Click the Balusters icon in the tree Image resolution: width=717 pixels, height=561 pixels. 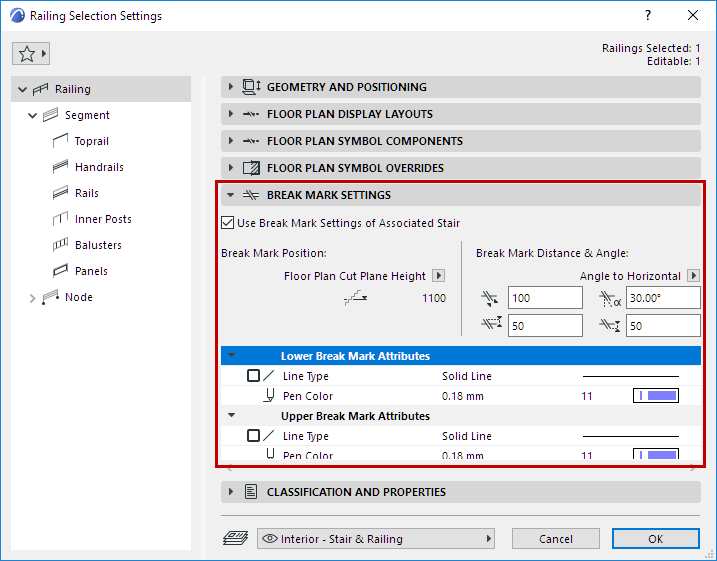click(58, 245)
